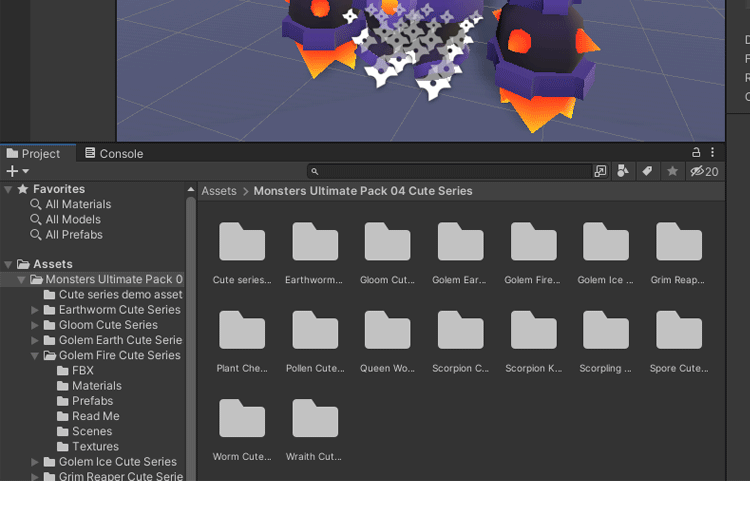Open the search in packages icon
Screen dimensions: 750x510
[600, 171]
